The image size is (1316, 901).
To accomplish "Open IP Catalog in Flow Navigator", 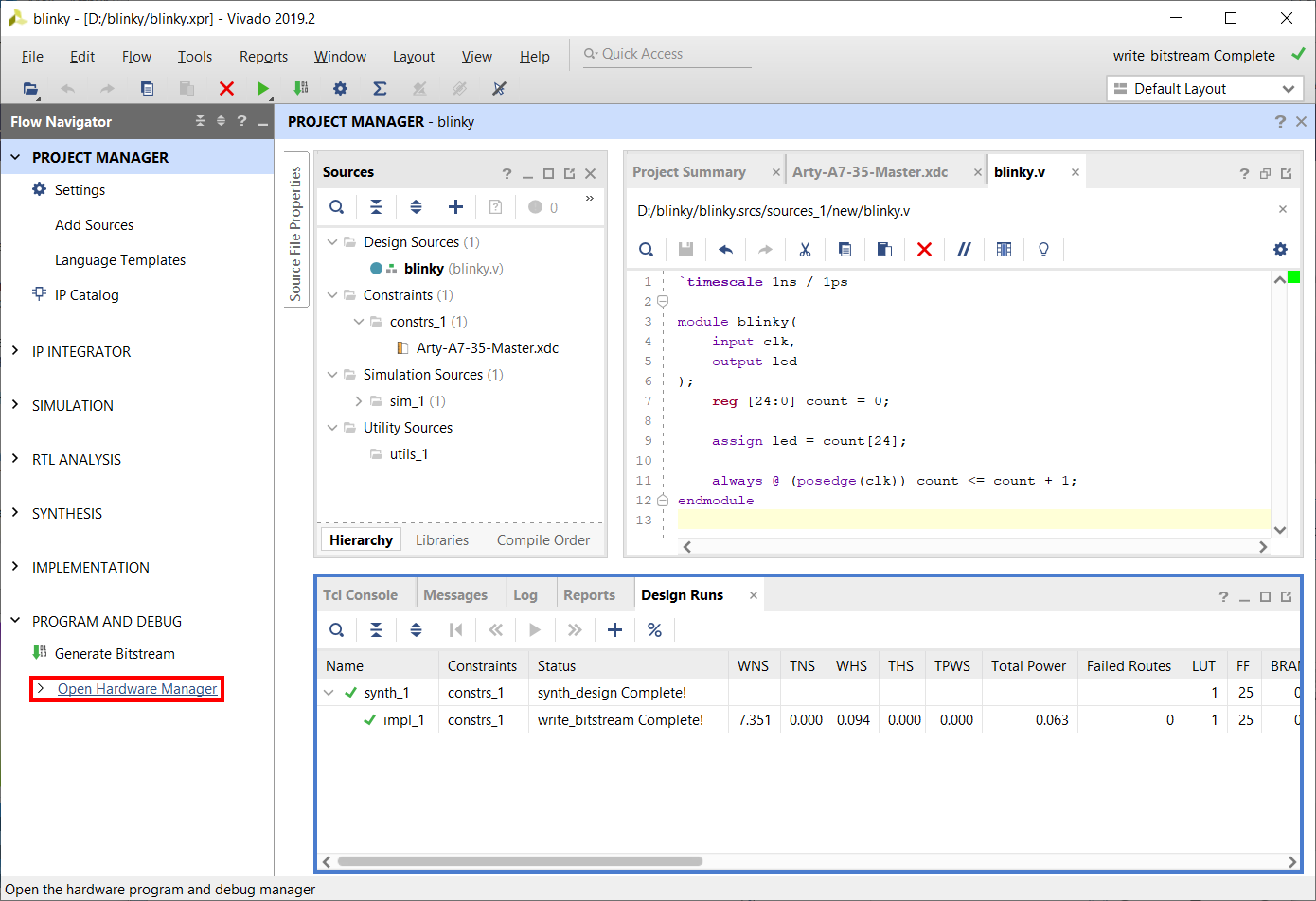I will (87, 295).
